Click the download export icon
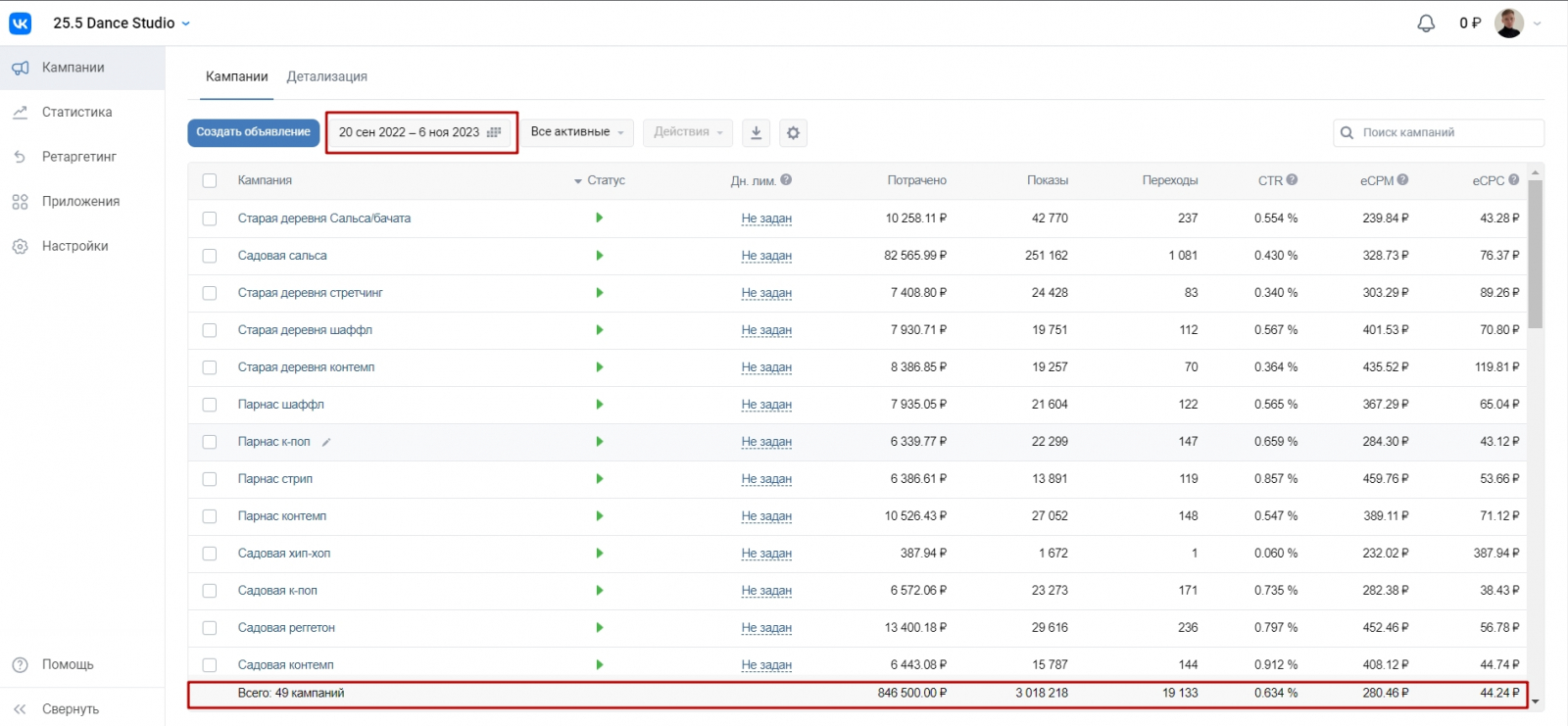1568x726 pixels. 756,133
